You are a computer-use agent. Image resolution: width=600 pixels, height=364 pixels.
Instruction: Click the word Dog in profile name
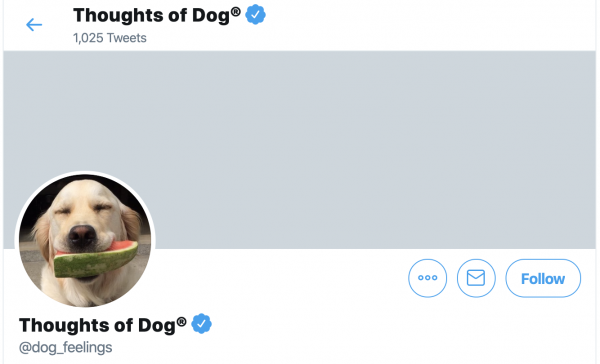(157, 326)
